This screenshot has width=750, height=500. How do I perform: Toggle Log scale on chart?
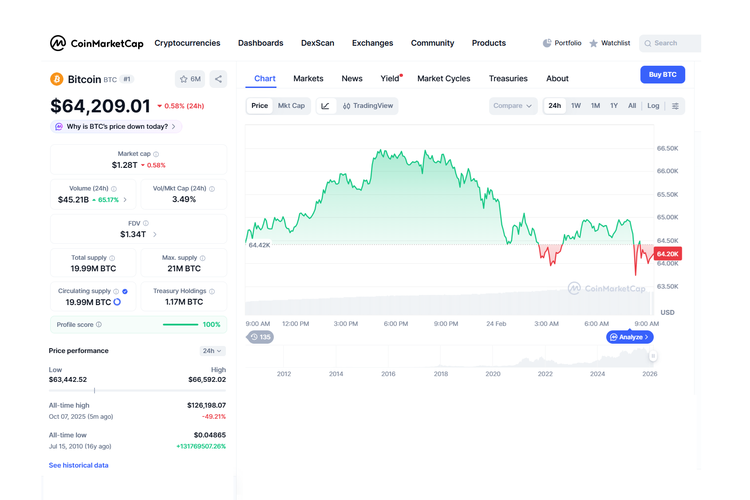653,106
